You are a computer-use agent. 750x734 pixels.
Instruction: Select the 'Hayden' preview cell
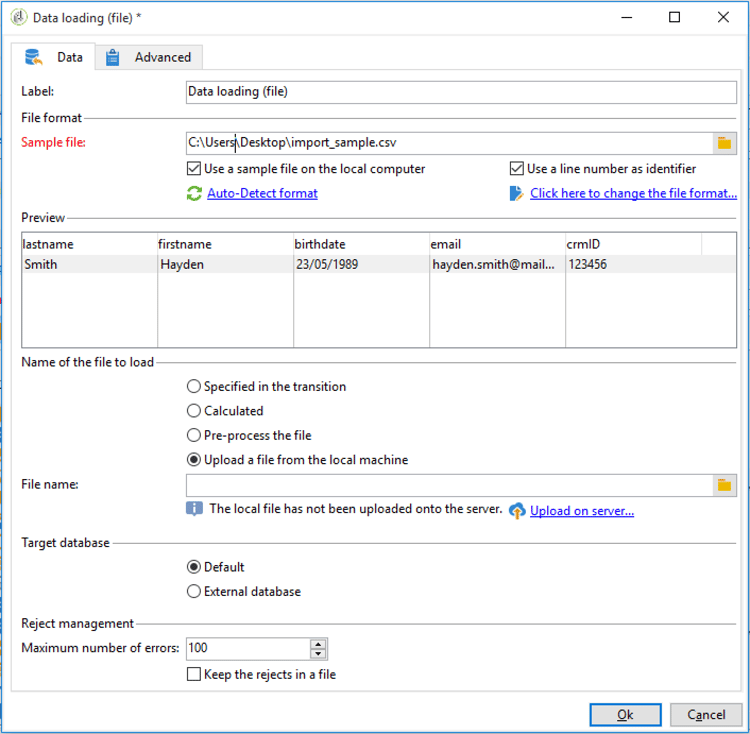tap(225, 264)
